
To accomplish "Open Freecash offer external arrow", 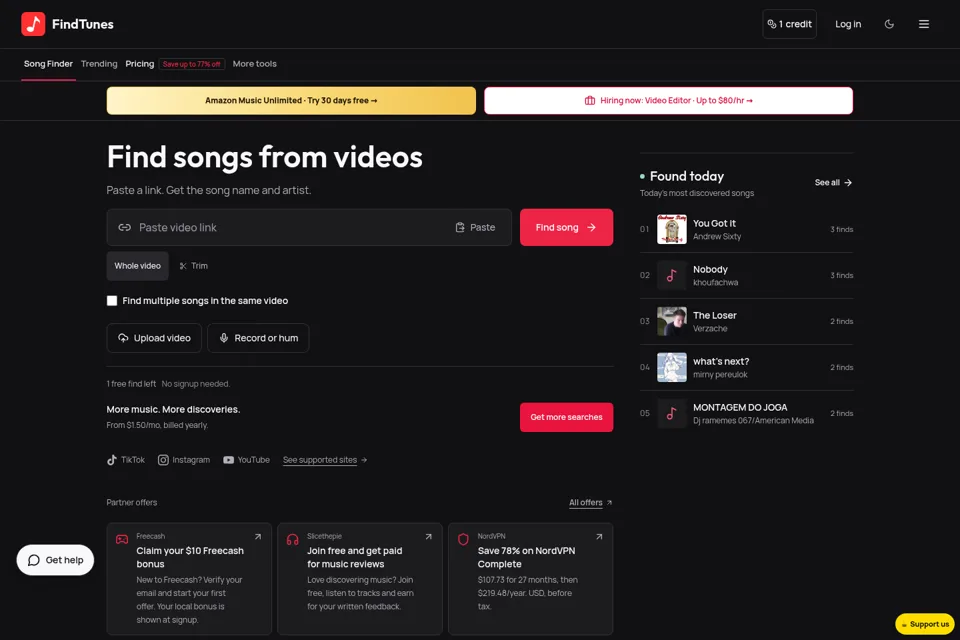I will [x=258, y=536].
